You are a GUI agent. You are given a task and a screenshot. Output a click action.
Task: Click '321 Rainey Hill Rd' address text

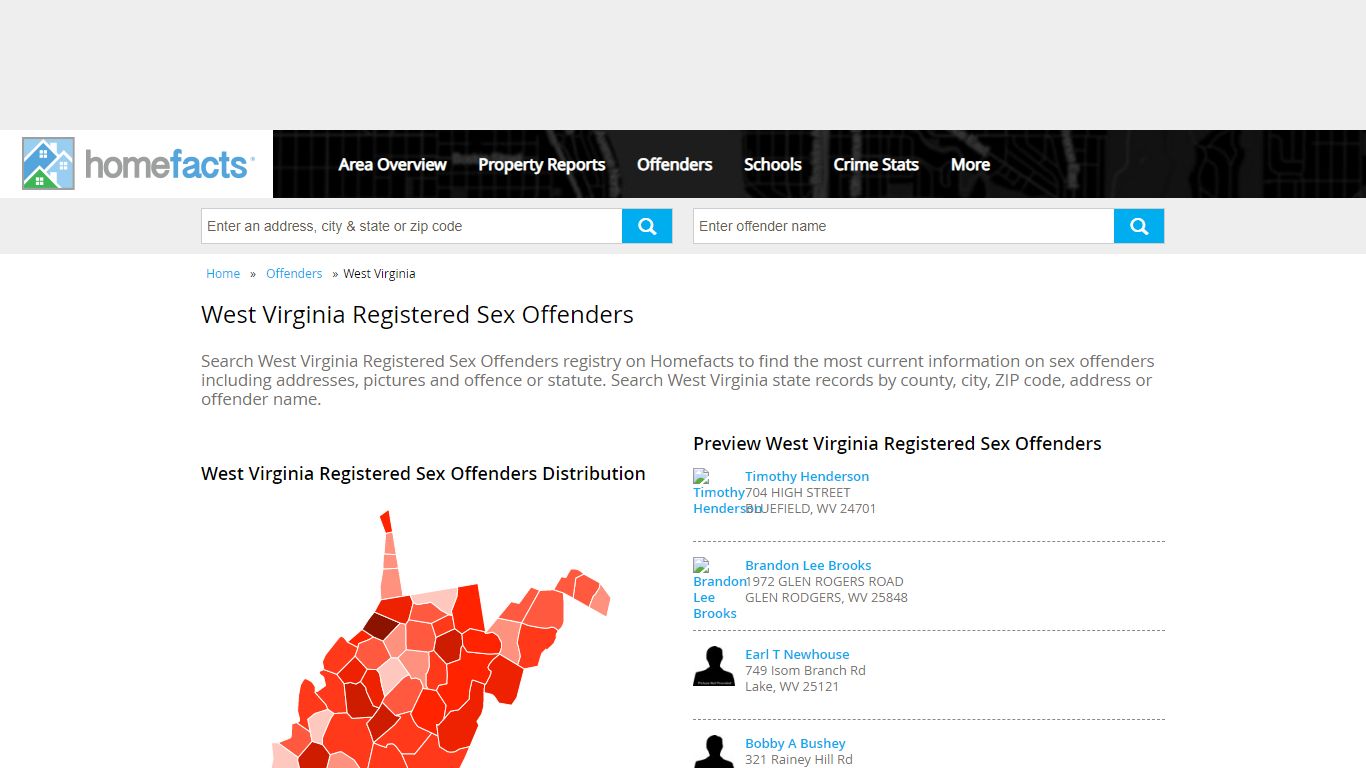(799, 759)
